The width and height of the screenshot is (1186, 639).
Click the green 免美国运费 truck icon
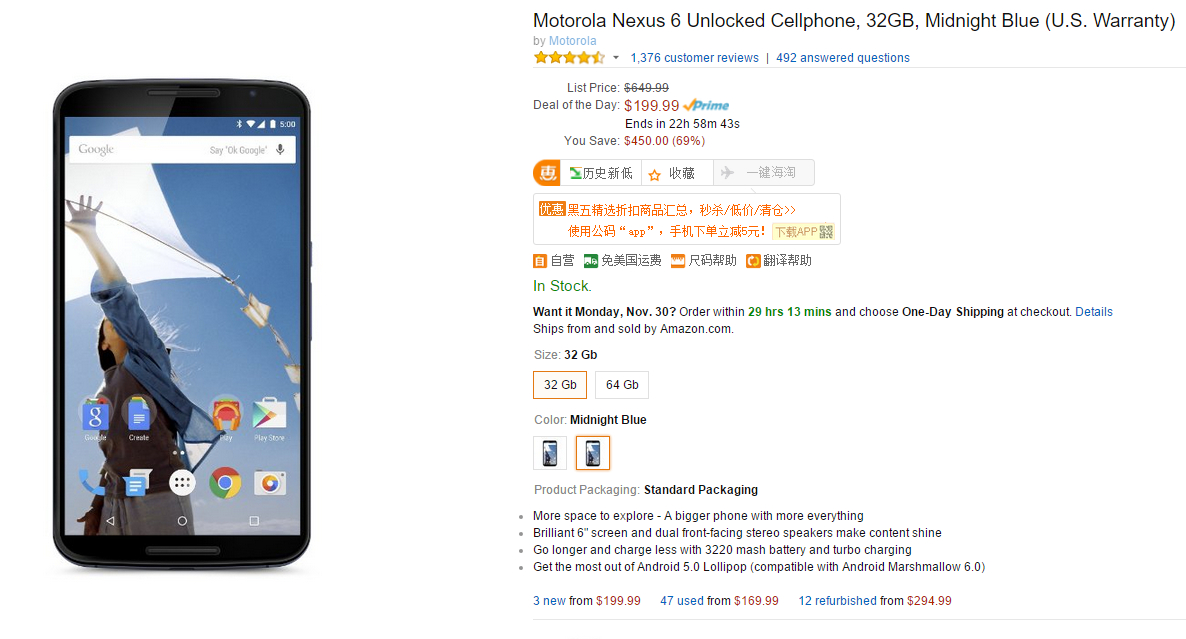click(x=591, y=261)
